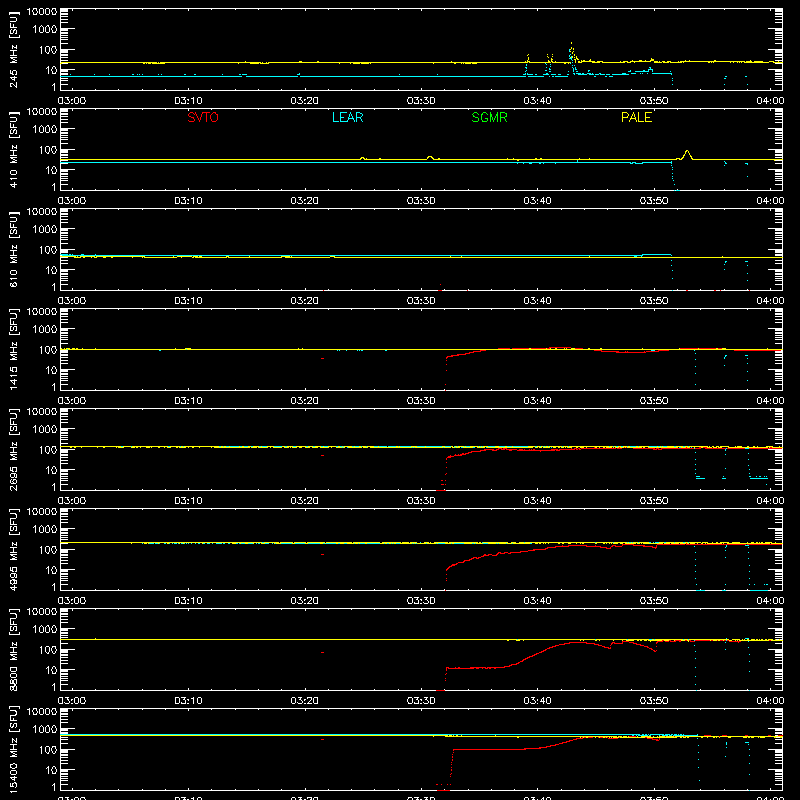
Task: Select the '4995 MHz [SFU]' axis title
Action: click(13, 549)
